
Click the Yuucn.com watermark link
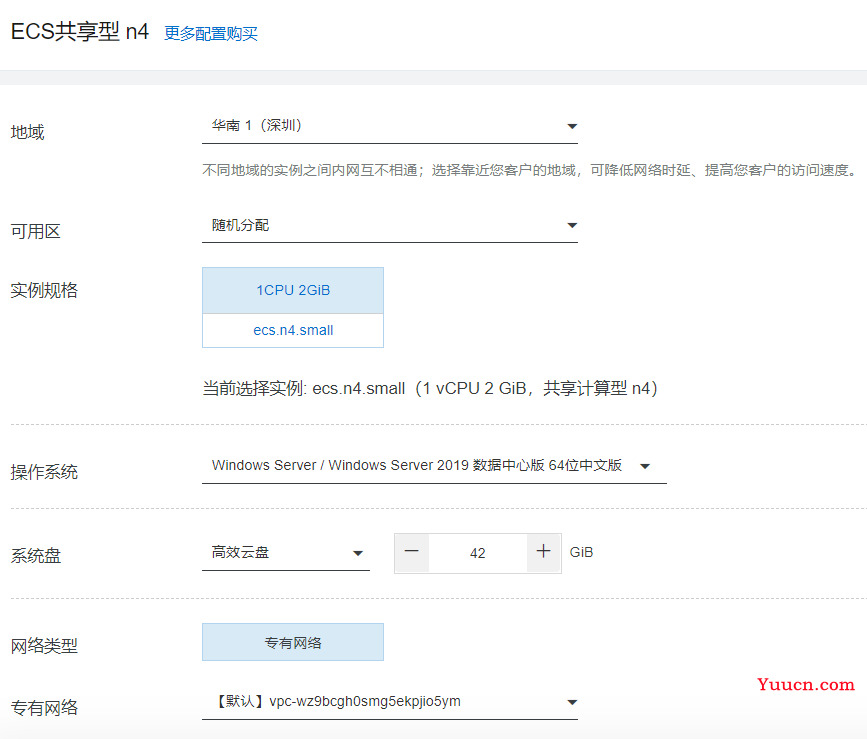pos(806,685)
